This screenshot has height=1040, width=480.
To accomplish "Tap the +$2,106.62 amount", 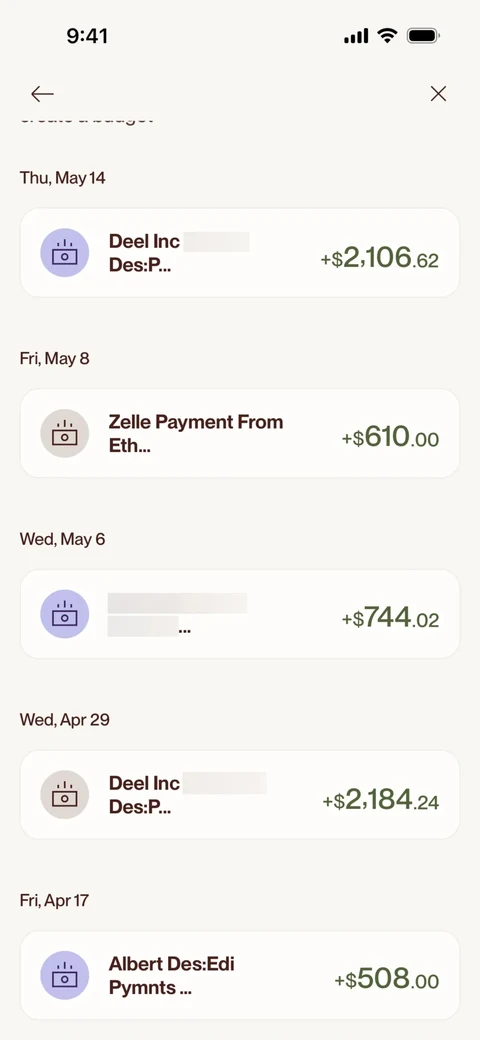I will [380, 257].
